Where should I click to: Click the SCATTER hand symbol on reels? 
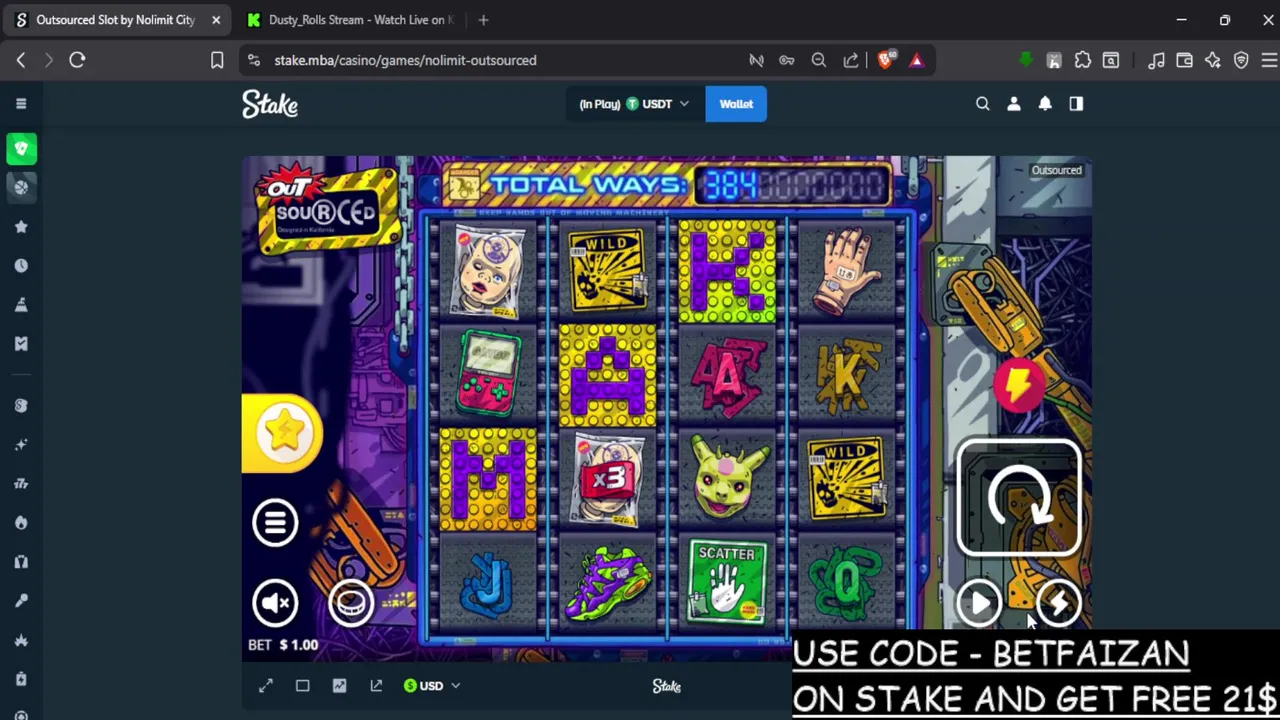click(x=727, y=583)
